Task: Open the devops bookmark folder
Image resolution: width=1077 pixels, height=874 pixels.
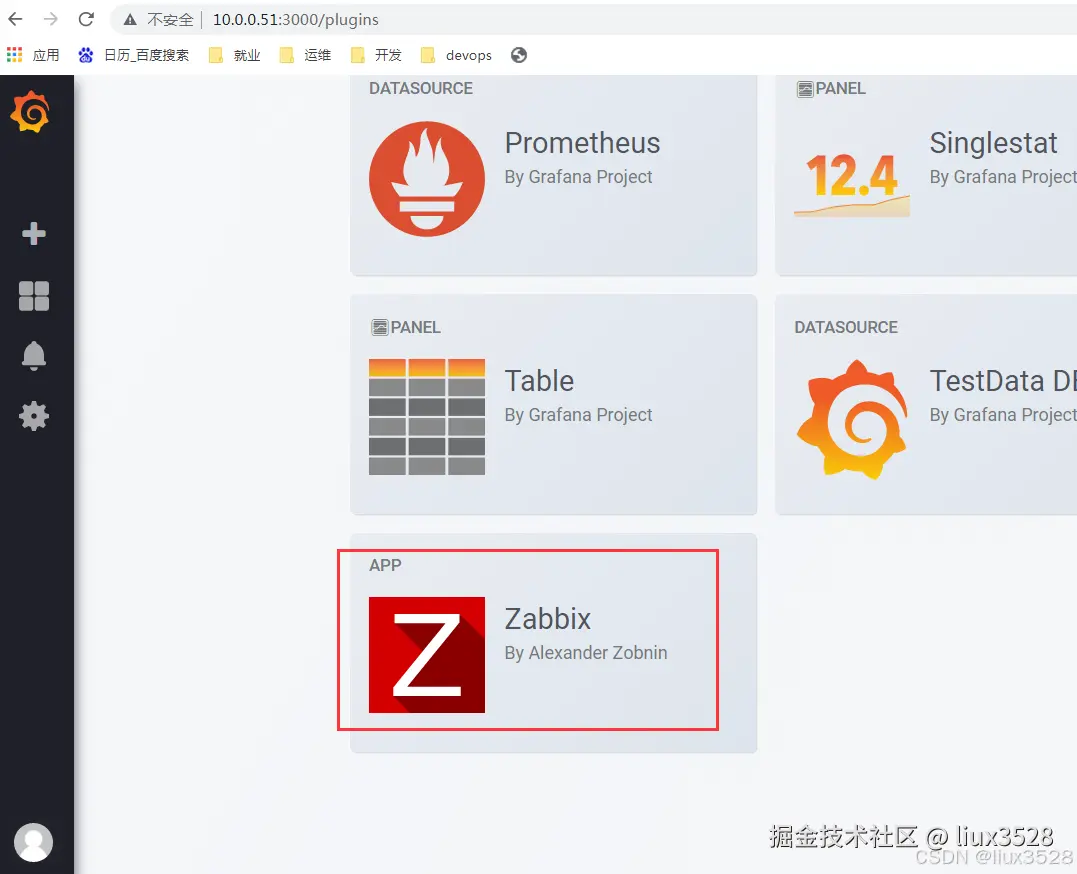Action: click(x=455, y=55)
